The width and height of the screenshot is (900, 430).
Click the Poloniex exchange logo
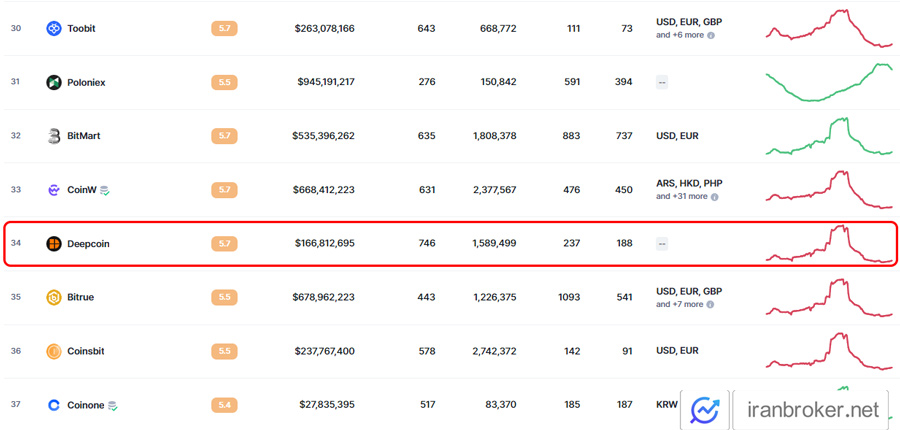[53, 82]
